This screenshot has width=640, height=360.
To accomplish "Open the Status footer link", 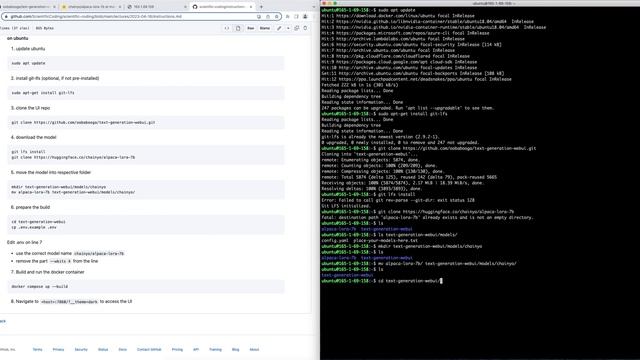I will pos(103,349).
